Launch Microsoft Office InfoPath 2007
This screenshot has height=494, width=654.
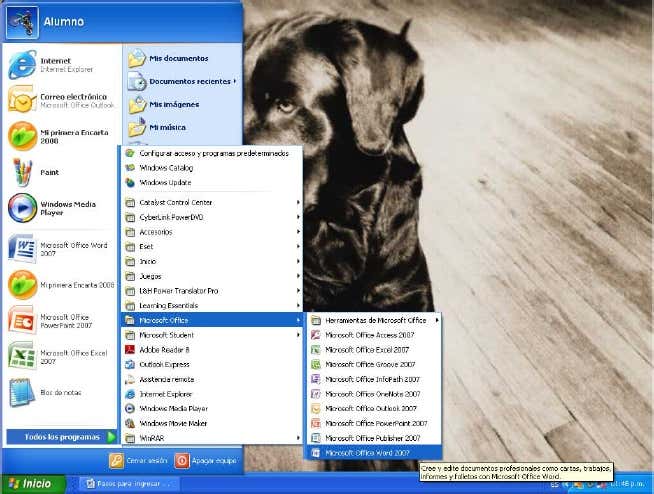coord(374,379)
